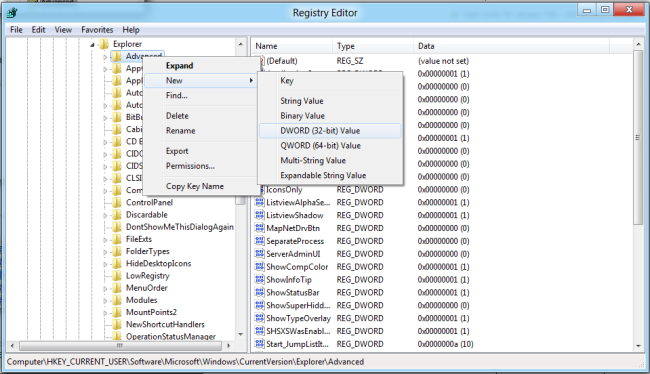
Task: Click the Advanced folder icon
Action: coord(117,56)
